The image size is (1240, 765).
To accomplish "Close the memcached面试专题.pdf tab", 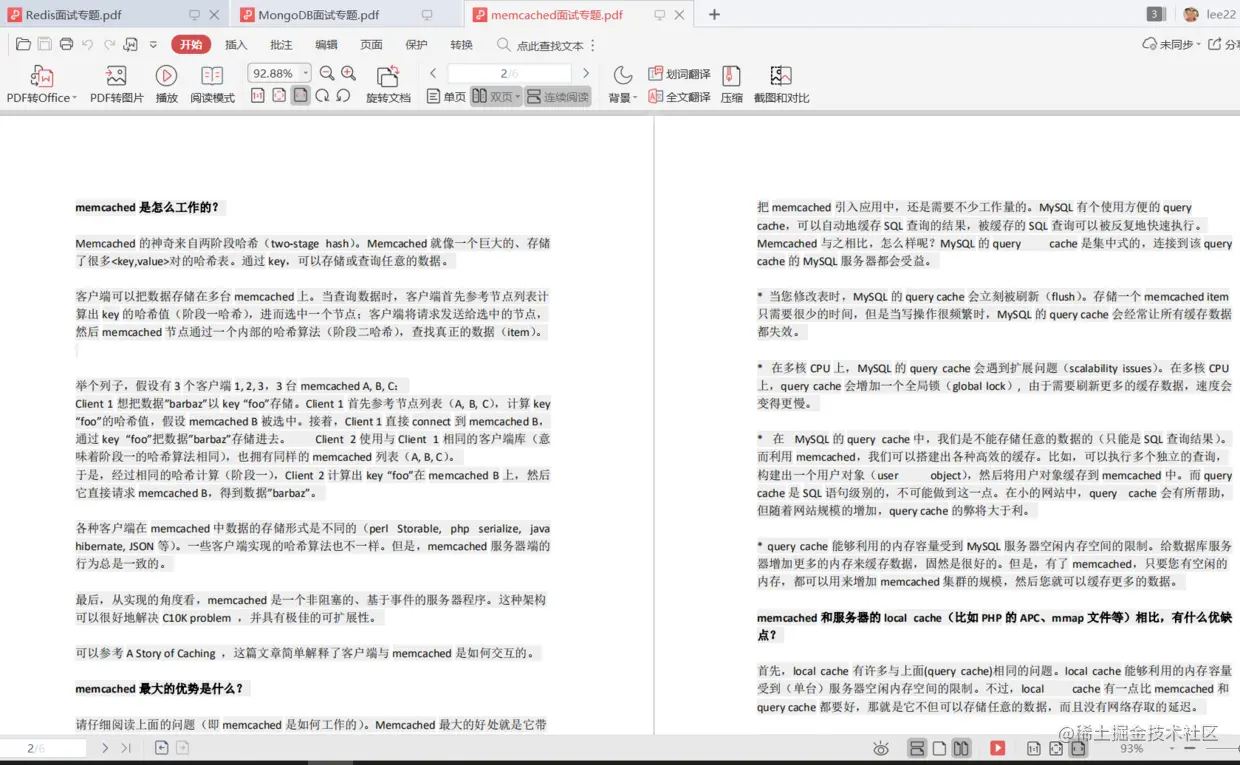I will click(x=680, y=15).
